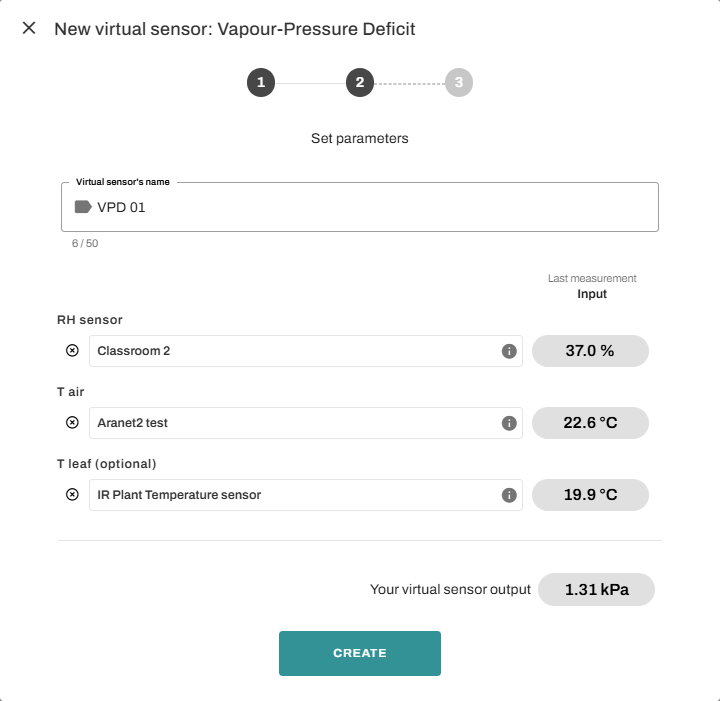Remove the T leaf sensor selection

[72, 495]
